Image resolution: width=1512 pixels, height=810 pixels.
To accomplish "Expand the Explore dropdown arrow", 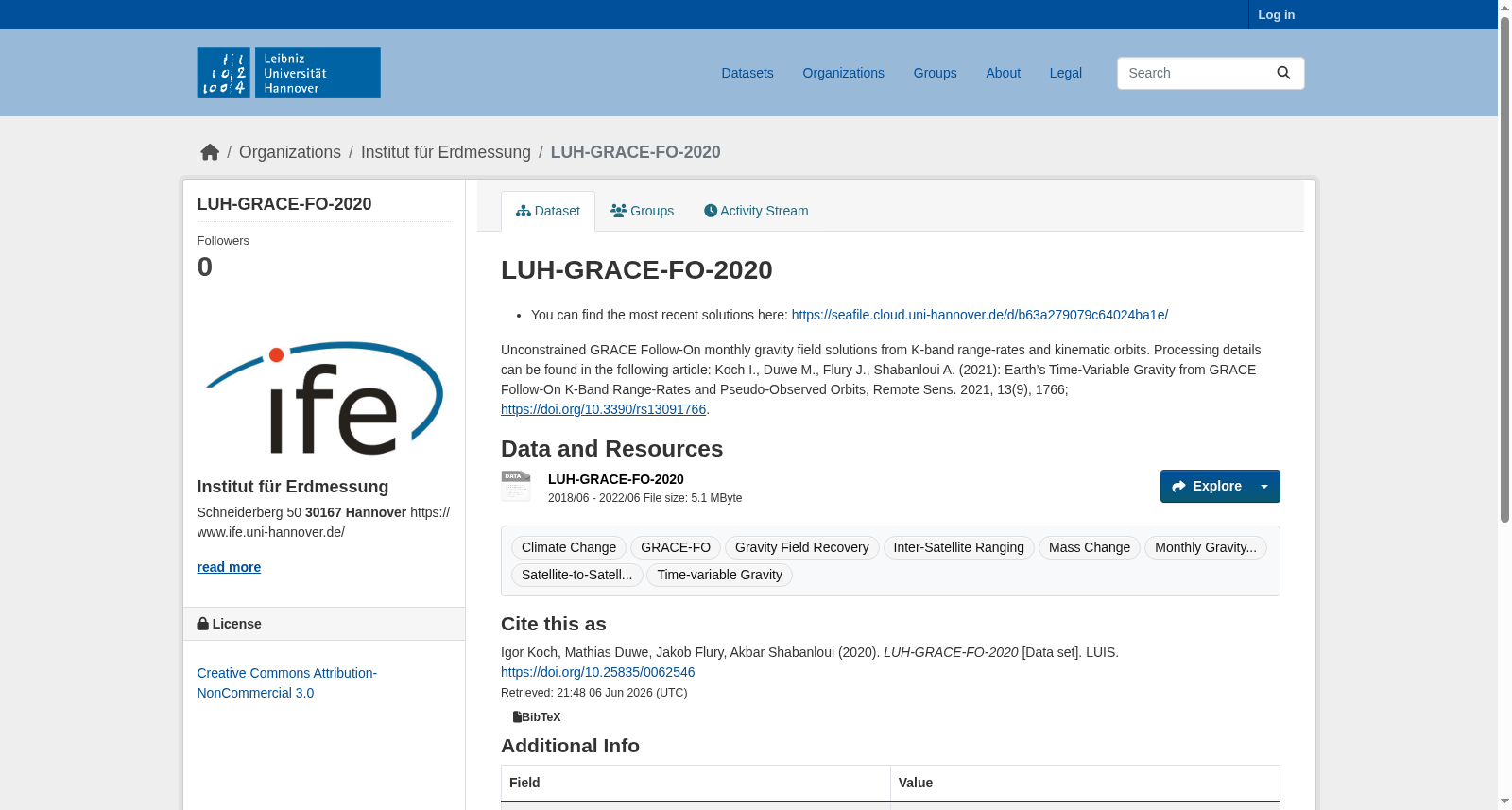I will point(1264,487).
